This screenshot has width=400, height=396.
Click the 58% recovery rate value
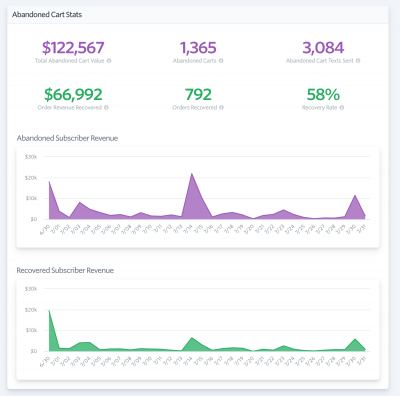click(x=323, y=94)
